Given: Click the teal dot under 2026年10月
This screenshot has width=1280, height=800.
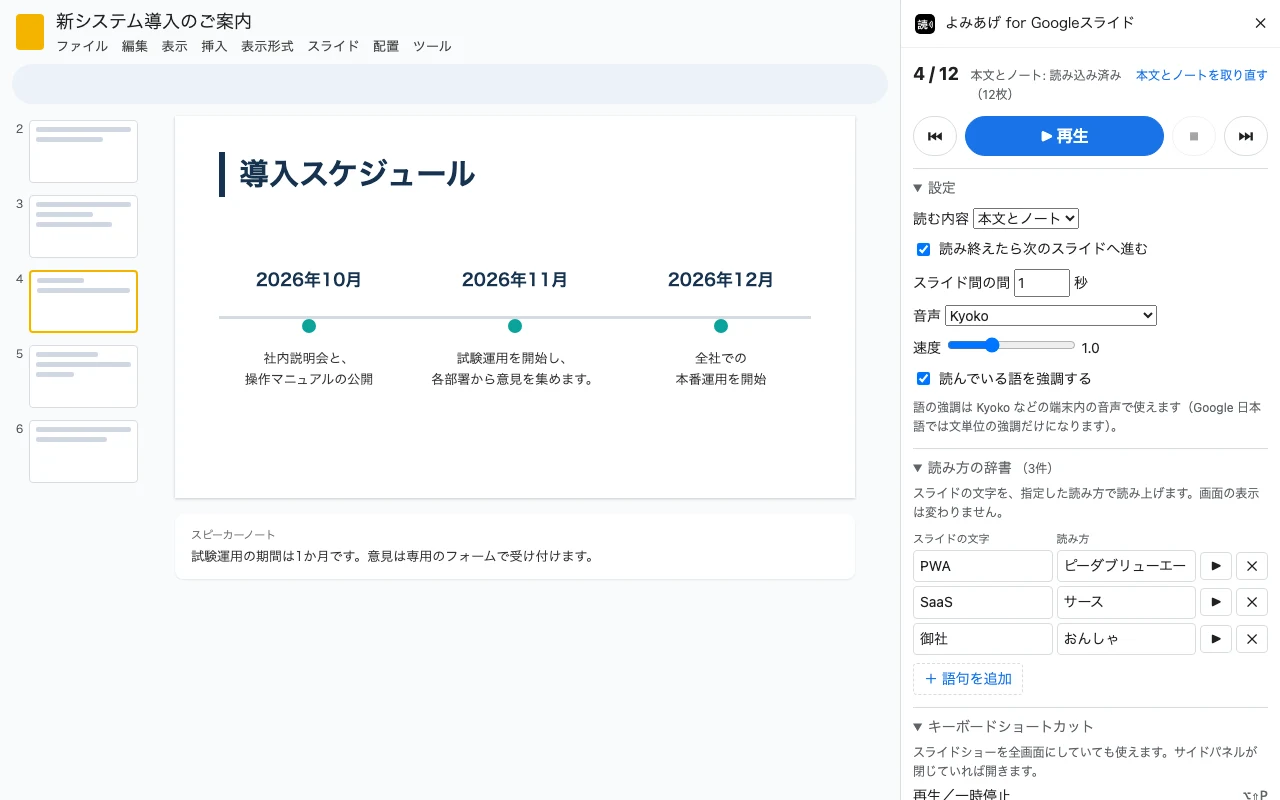Looking at the screenshot, I should [x=309, y=326].
